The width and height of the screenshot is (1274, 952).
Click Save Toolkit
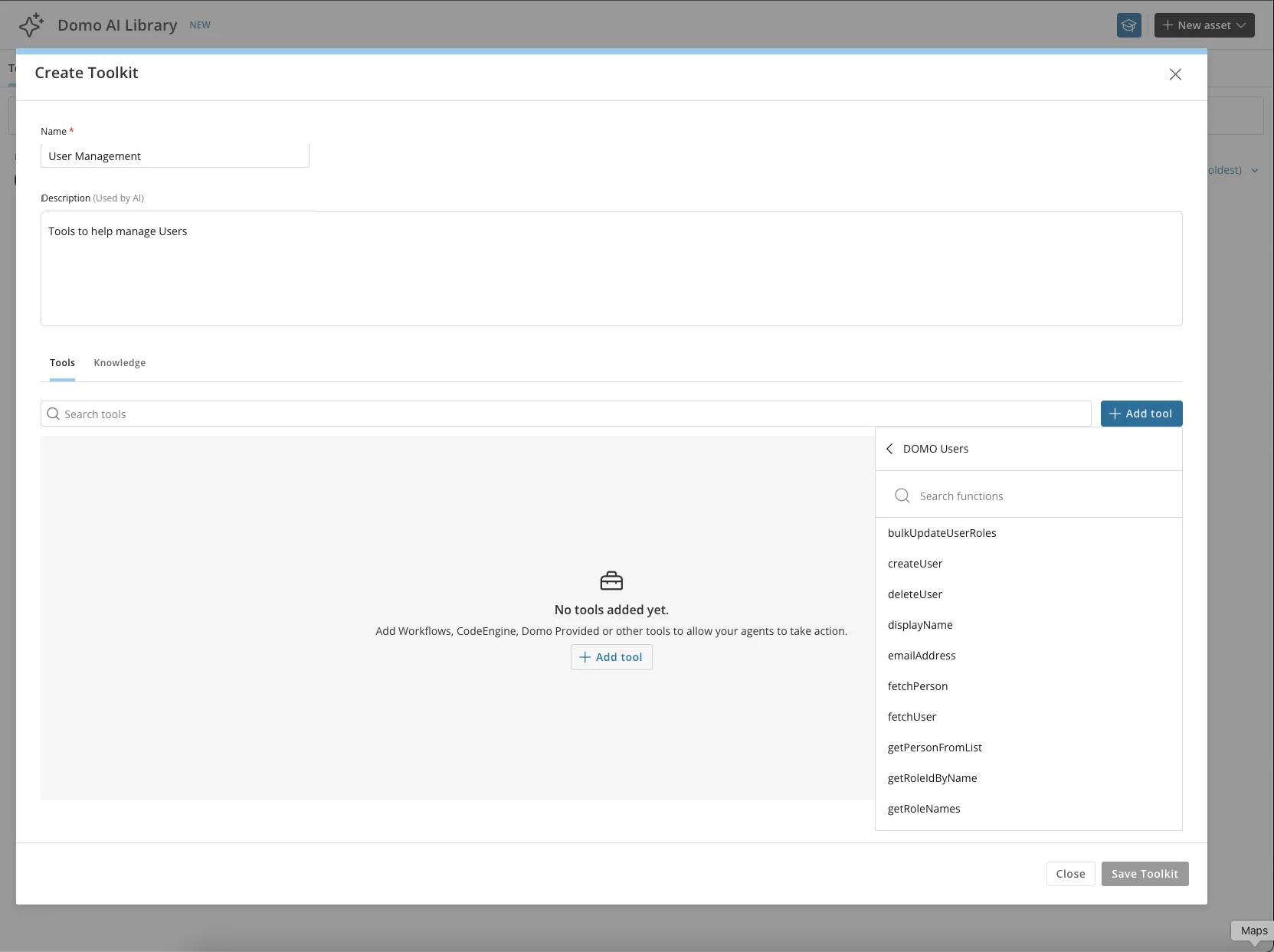tap(1145, 874)
